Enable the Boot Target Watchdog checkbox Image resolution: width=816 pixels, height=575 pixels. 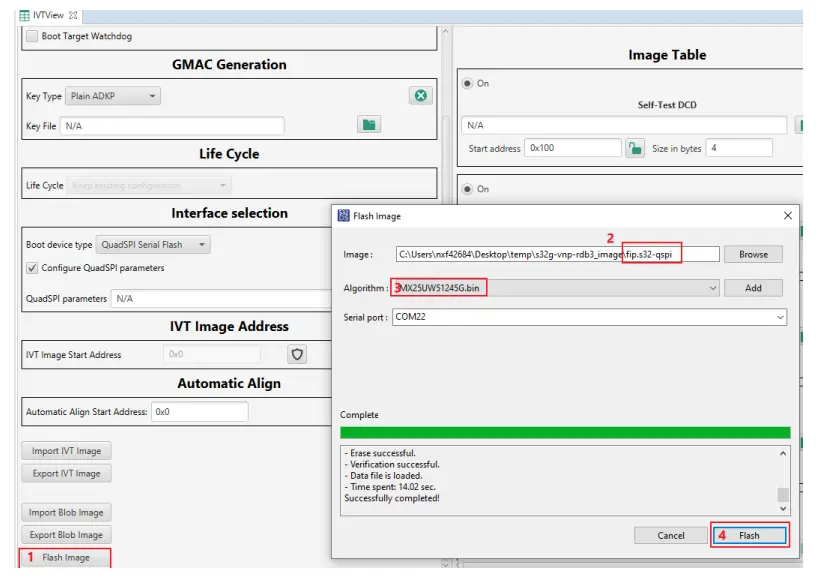pyautogui.click(x=32, y=36)
